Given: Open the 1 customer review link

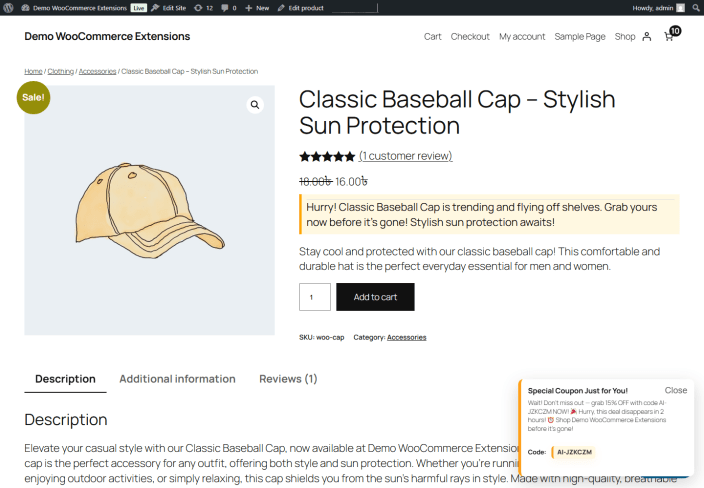Looking at the screenshot, I should pyautogui.click(x=405, y=156).
